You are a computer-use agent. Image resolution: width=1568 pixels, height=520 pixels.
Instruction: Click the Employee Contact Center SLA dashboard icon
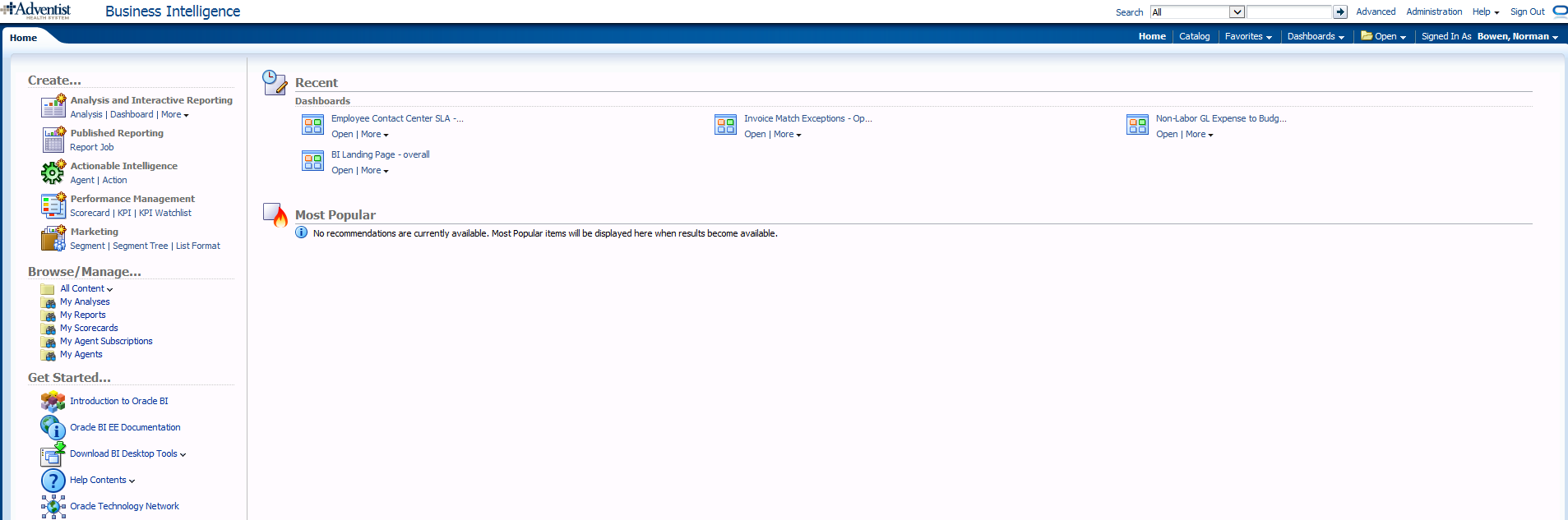(x=312, y=125)
